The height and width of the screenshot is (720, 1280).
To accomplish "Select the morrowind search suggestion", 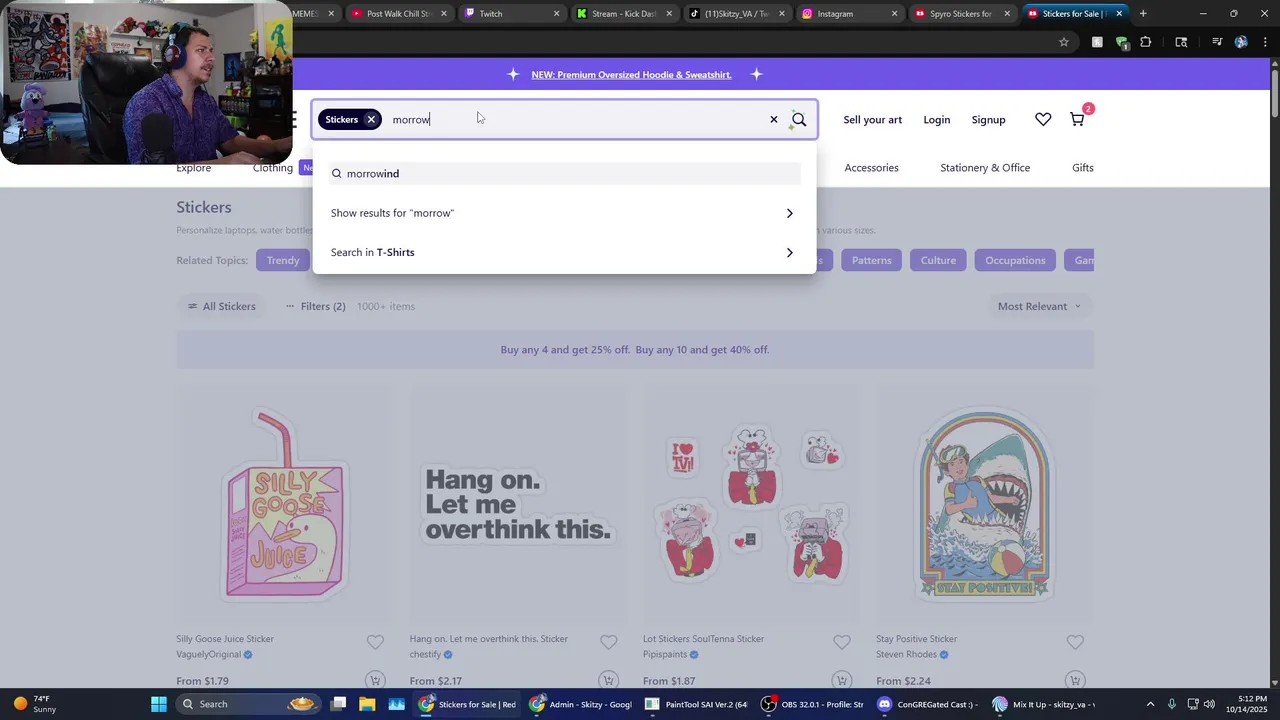I will click(565, 174).
